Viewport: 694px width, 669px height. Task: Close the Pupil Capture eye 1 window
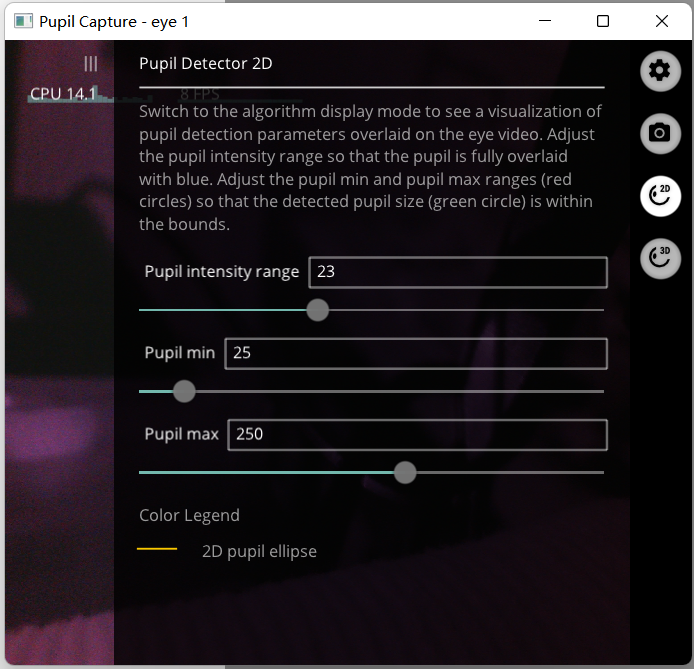tap(662, 21)
